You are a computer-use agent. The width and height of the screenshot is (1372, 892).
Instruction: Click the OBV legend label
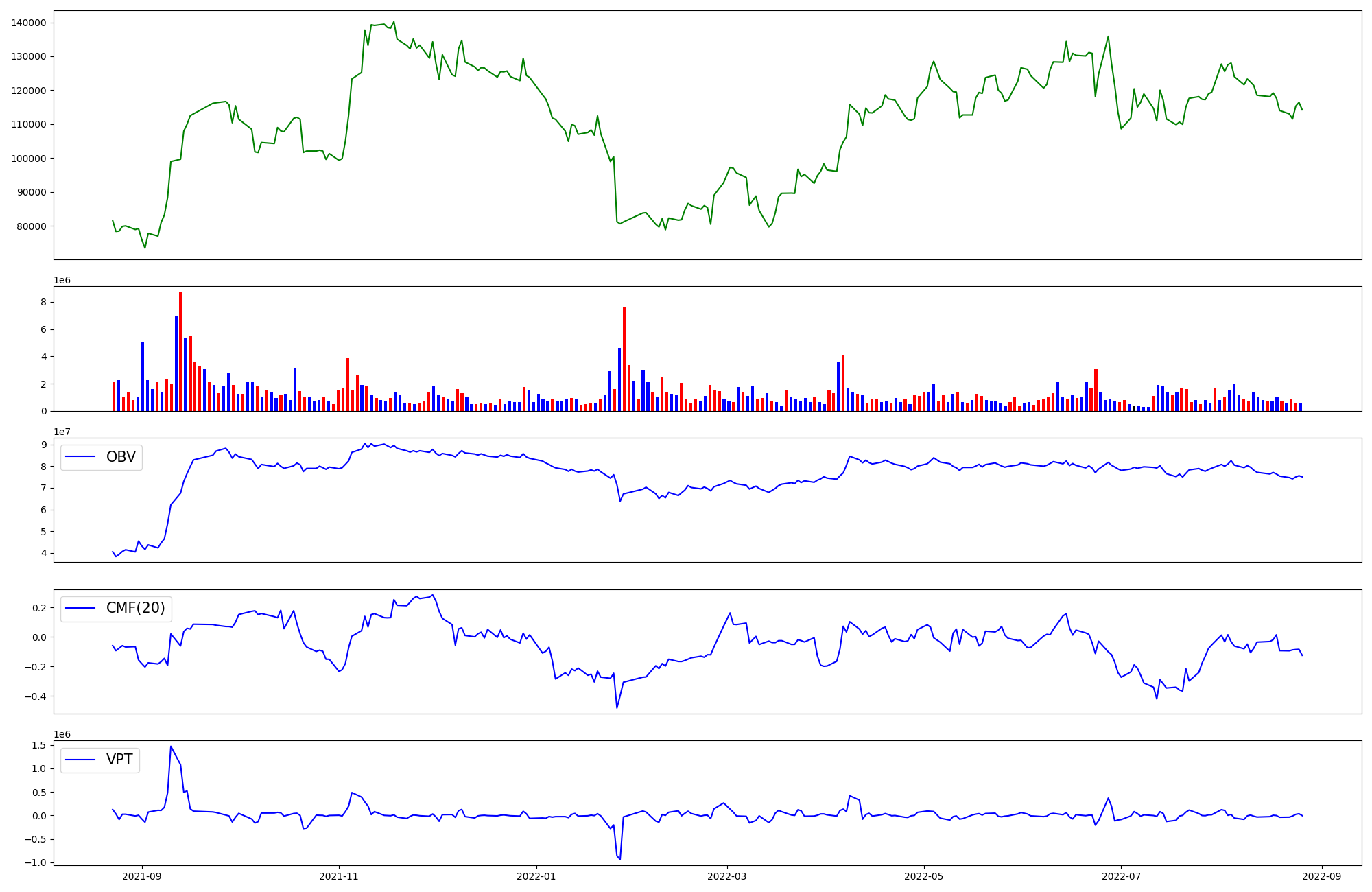121,457
